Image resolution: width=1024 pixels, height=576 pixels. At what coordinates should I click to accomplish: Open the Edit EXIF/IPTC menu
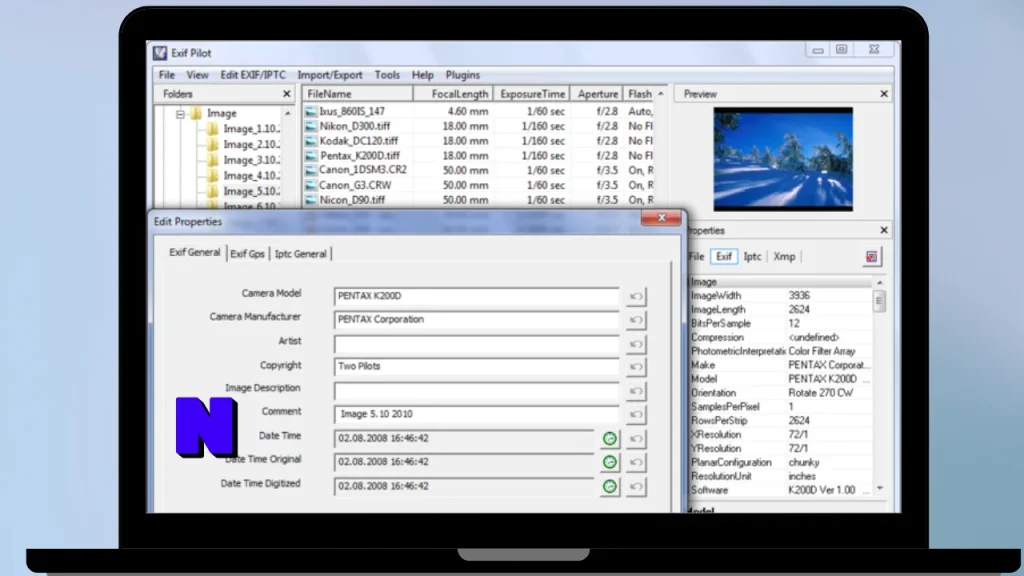pyautogui.click(x=253, y=75)
